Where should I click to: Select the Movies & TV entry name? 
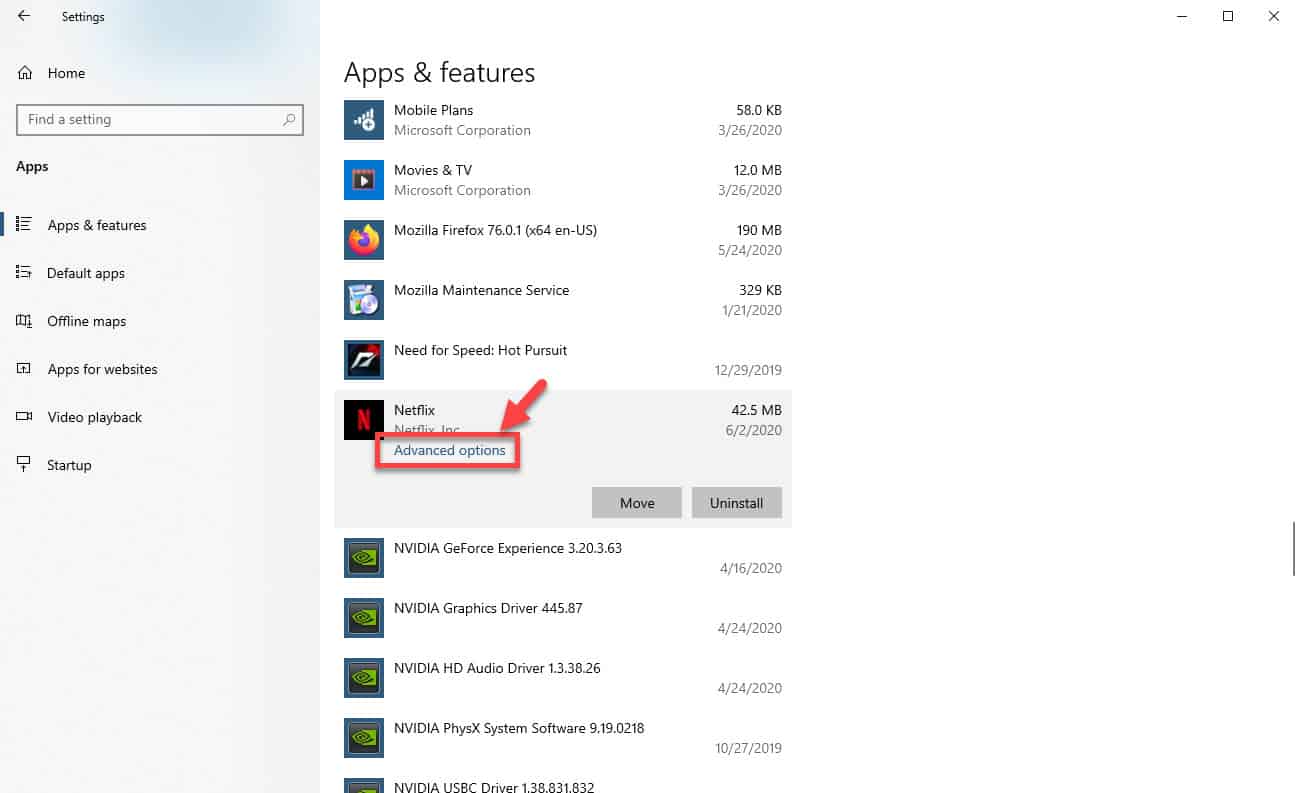coord(433,170)
